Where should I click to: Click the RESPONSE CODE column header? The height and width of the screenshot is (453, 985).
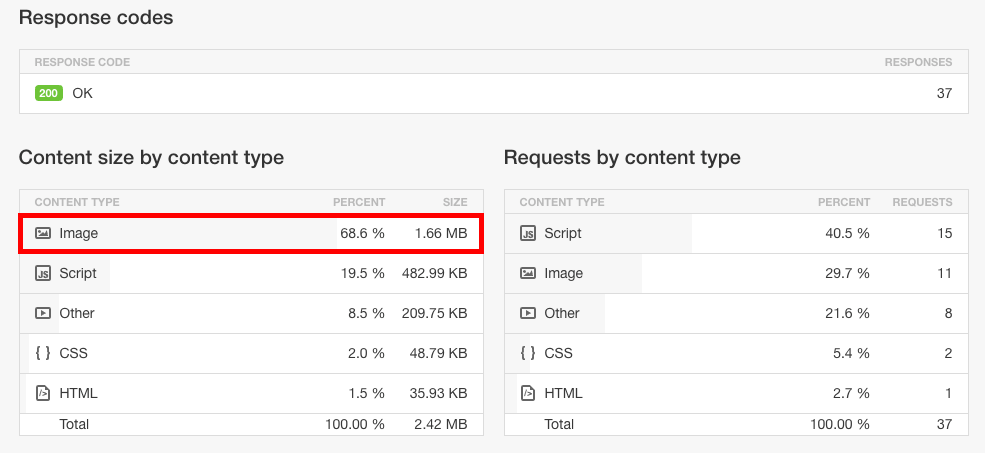(82, 62)
